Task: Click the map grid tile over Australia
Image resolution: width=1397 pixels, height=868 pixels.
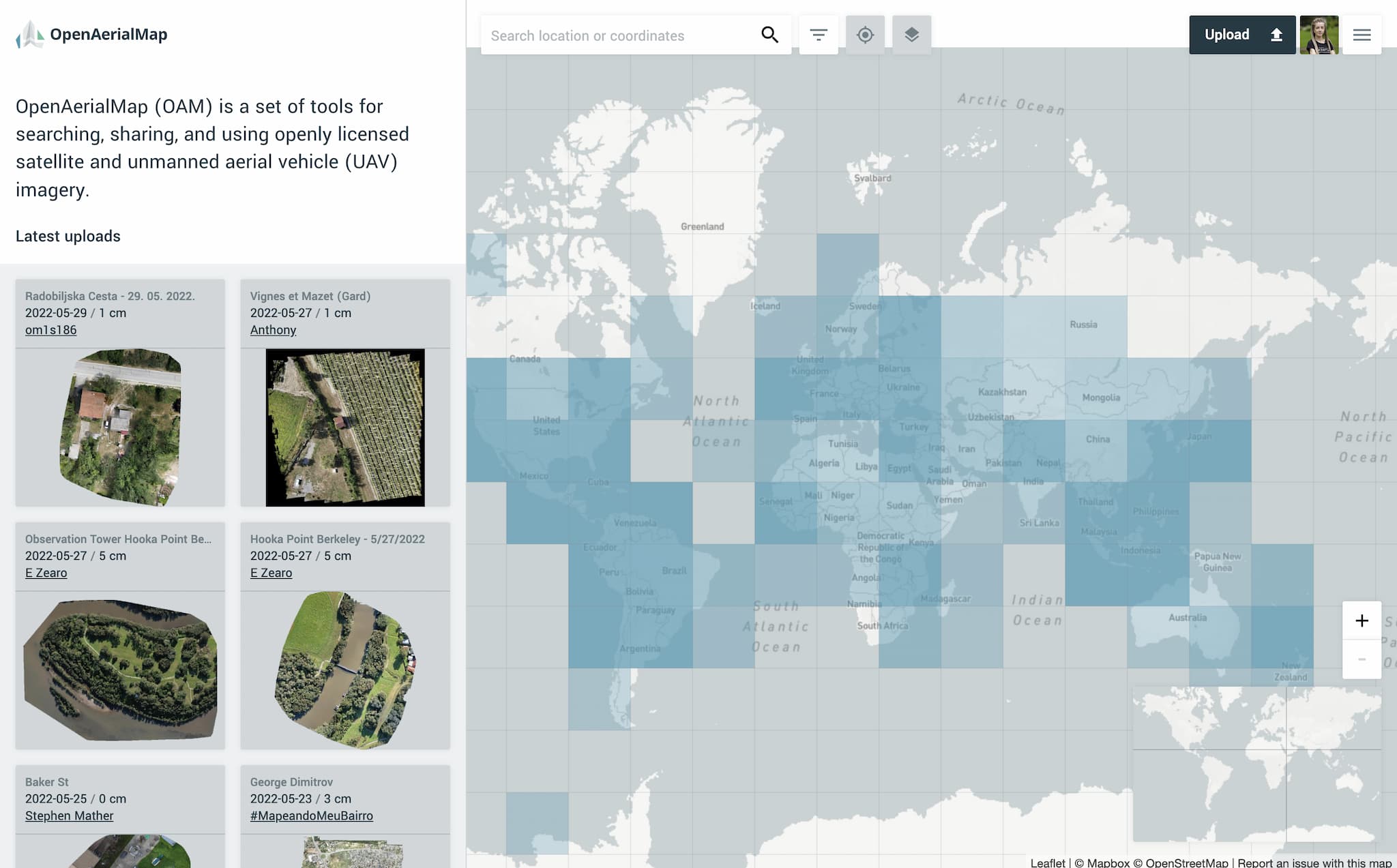Action: click(x=1158, y=637)
